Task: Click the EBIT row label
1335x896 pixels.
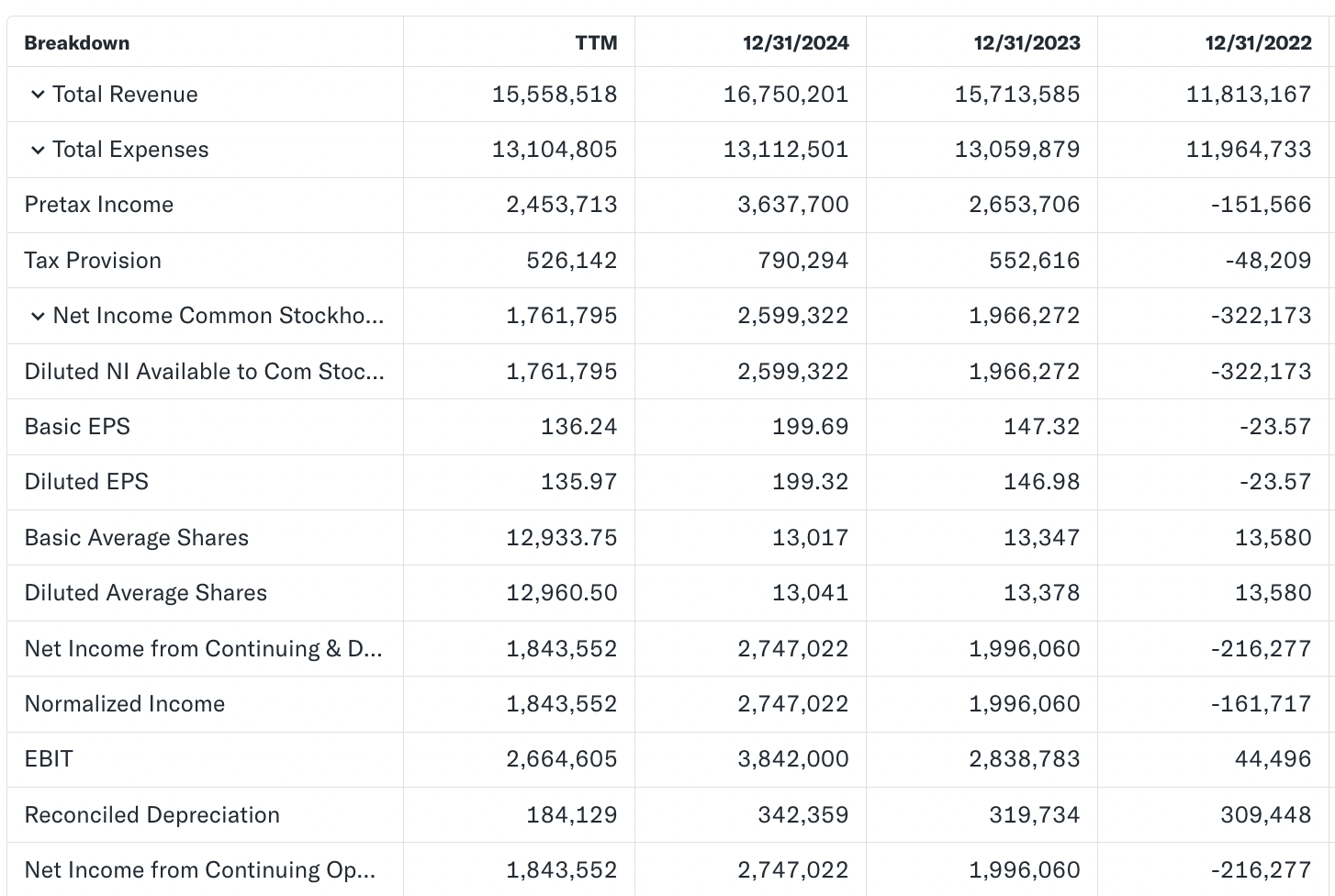Action: pyautogui.click(x=49, y=759)
